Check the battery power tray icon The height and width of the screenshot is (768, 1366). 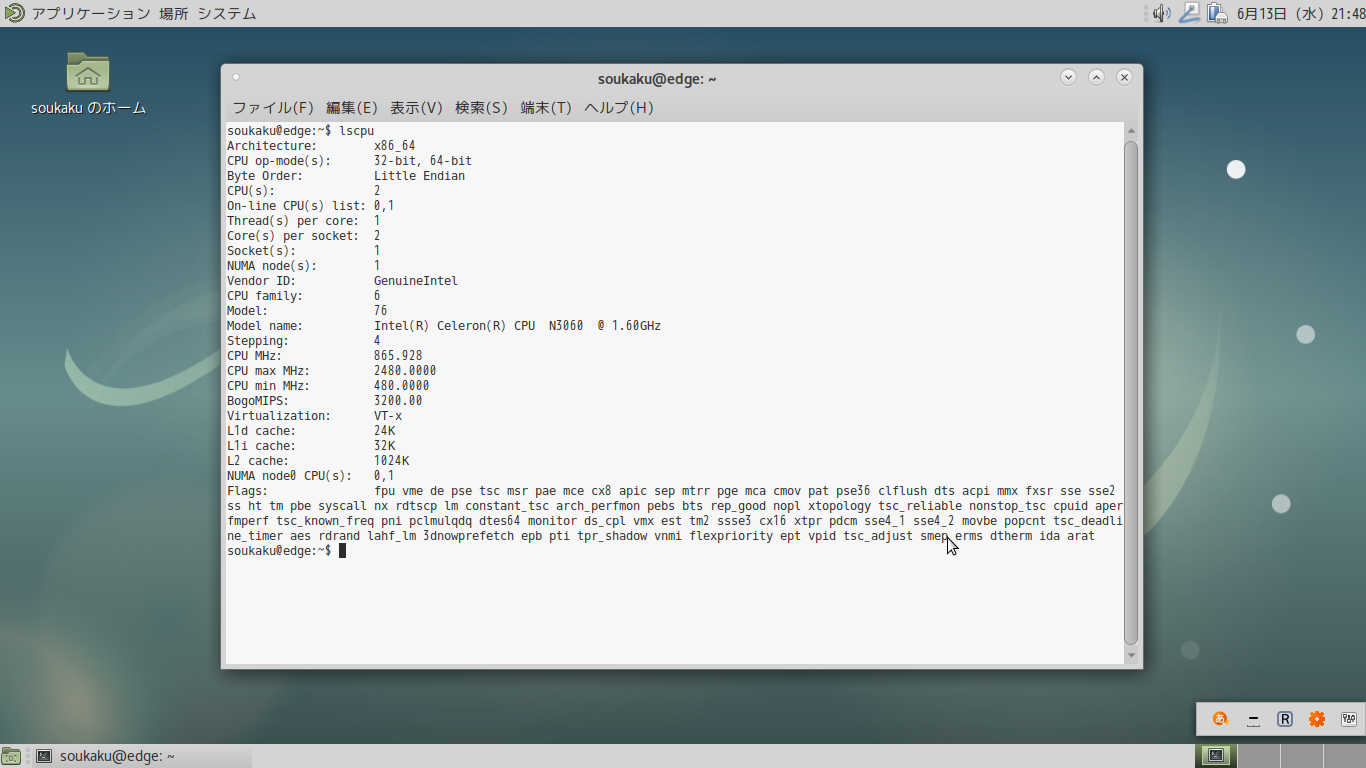[1217, 13]
